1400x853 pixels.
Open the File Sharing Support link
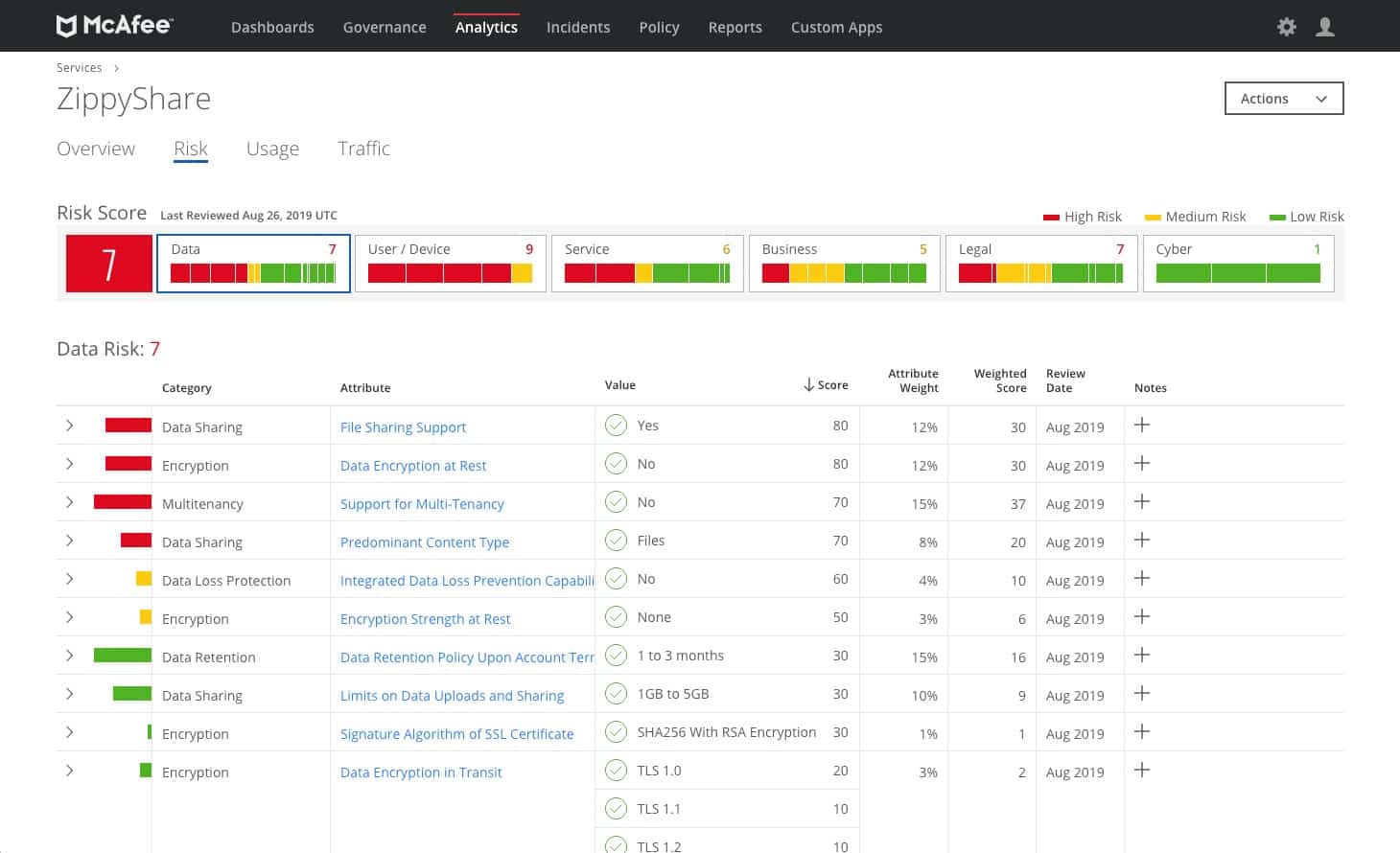[x=403, y=427]
